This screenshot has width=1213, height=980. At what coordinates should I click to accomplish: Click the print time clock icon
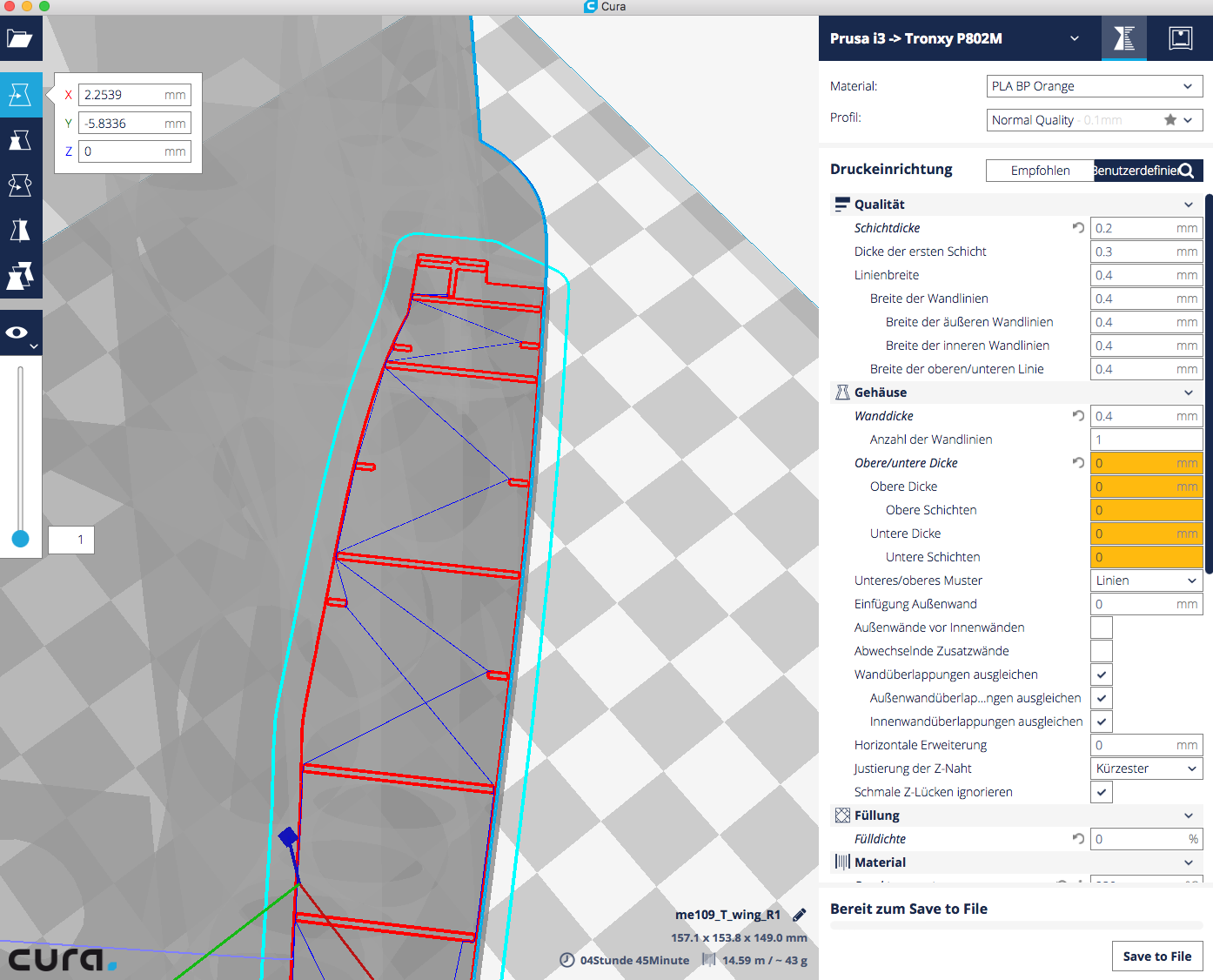point(566,960)
